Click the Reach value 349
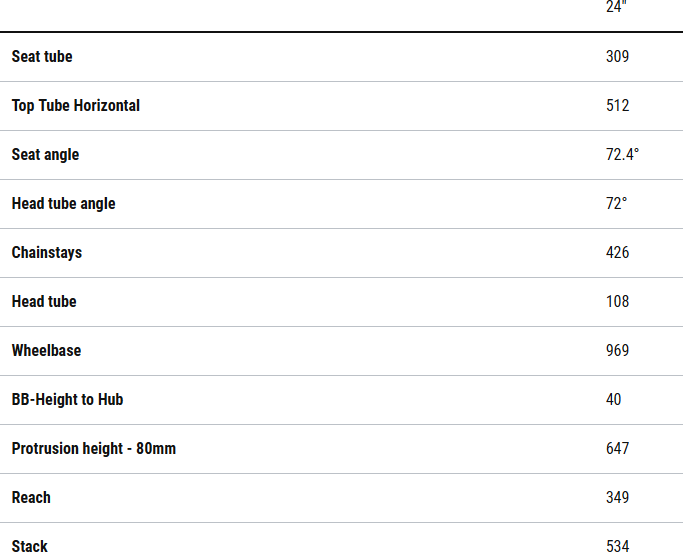Viewport: 683px width, 552px height. 618,498
